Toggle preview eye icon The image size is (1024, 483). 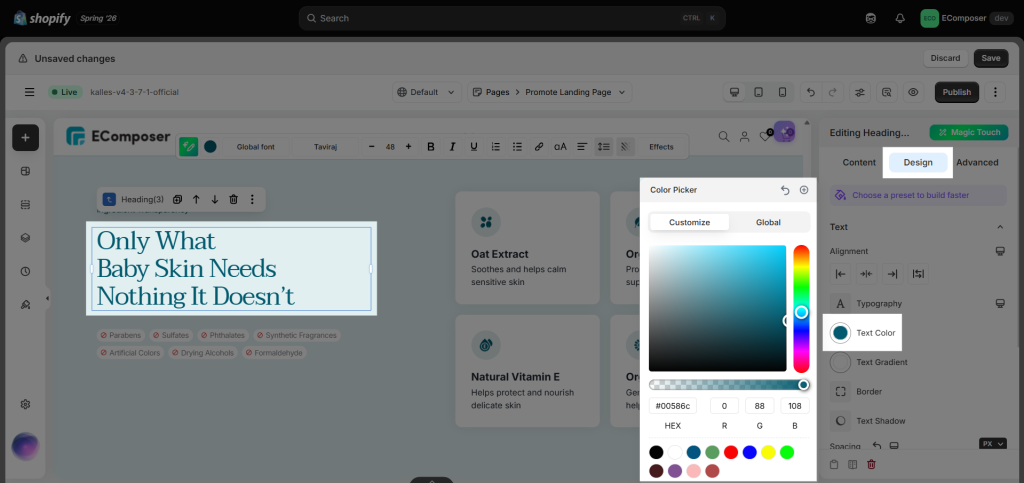coord(913,92)
